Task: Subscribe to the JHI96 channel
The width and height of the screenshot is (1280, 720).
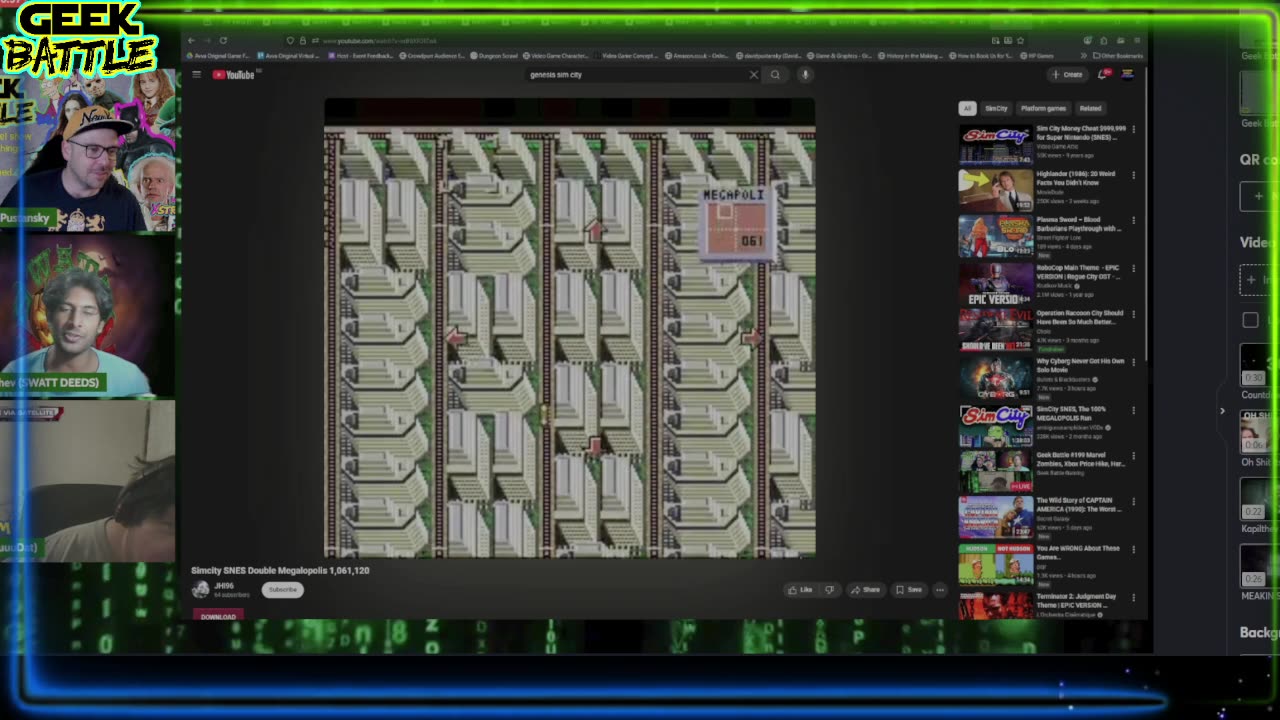Action: 283,590
